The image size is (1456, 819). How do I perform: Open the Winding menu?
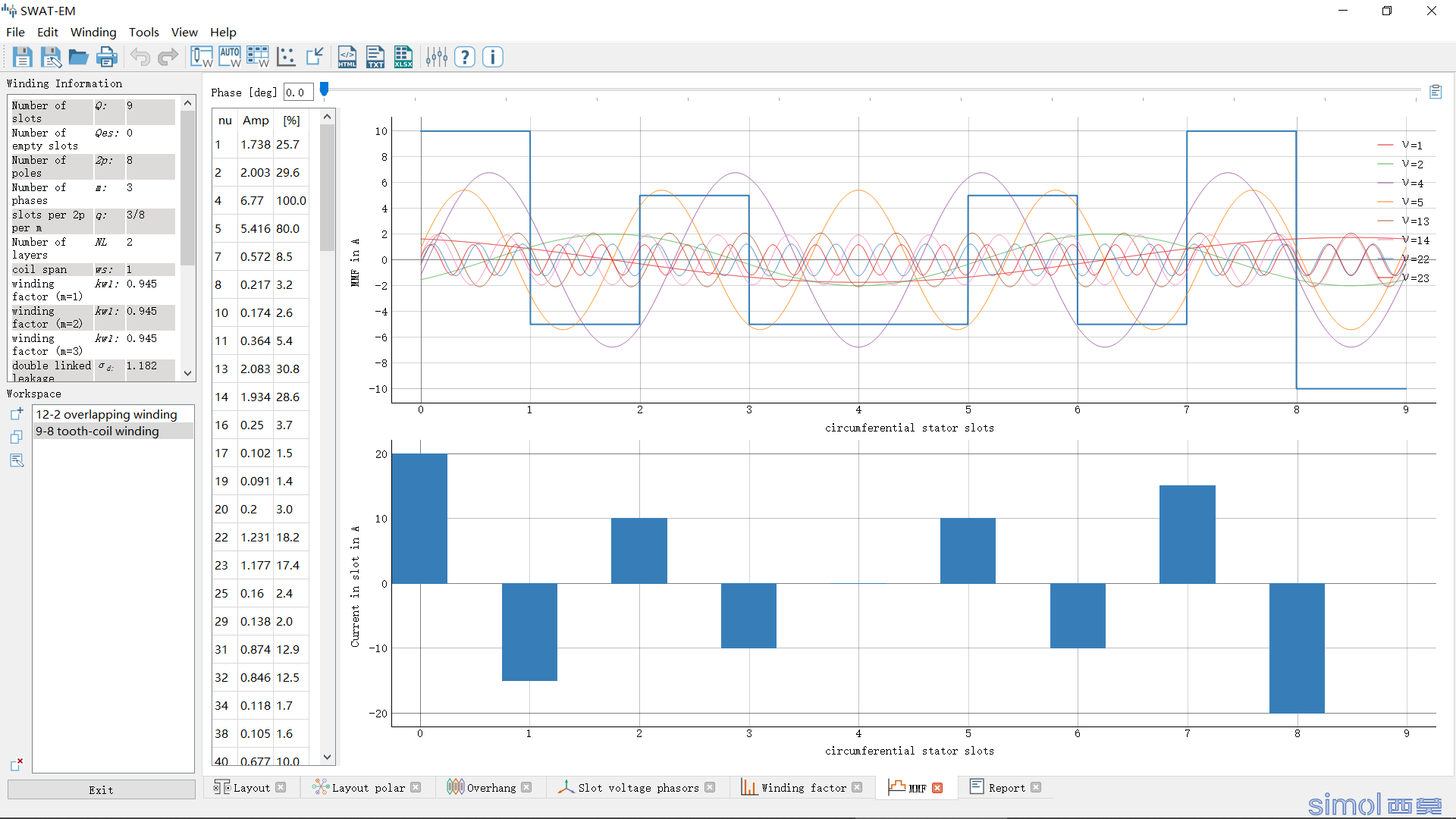click(93, 32)
